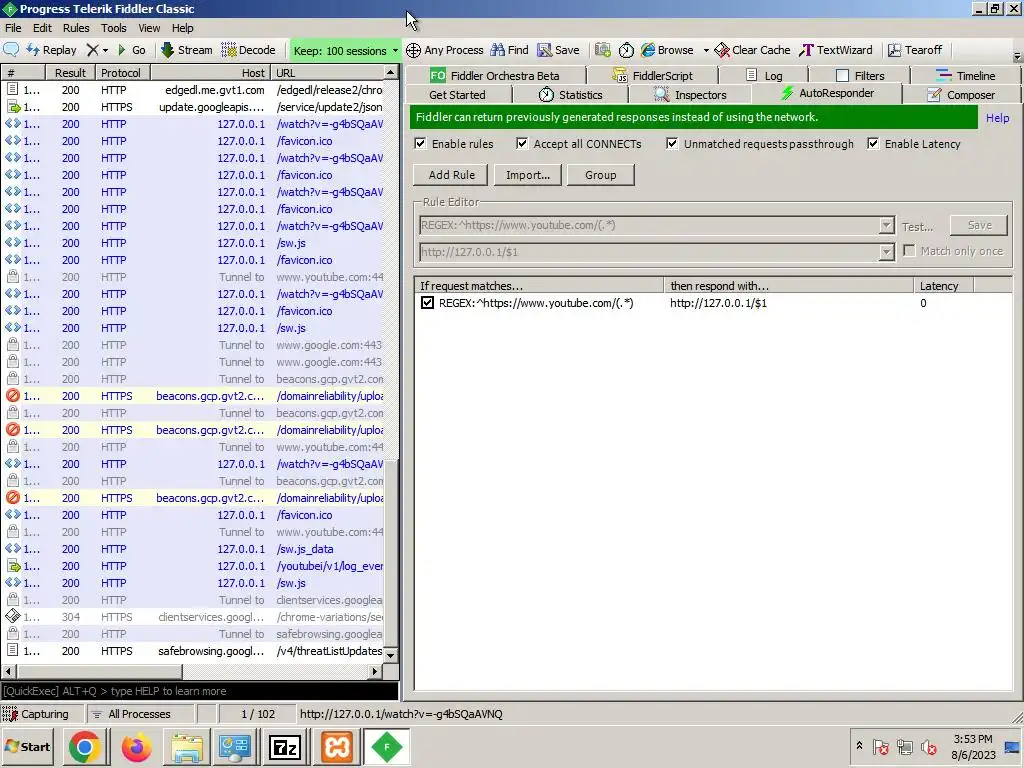1024x768 pixels.
Task: Click the Go resume button
Action: point(131,50)
